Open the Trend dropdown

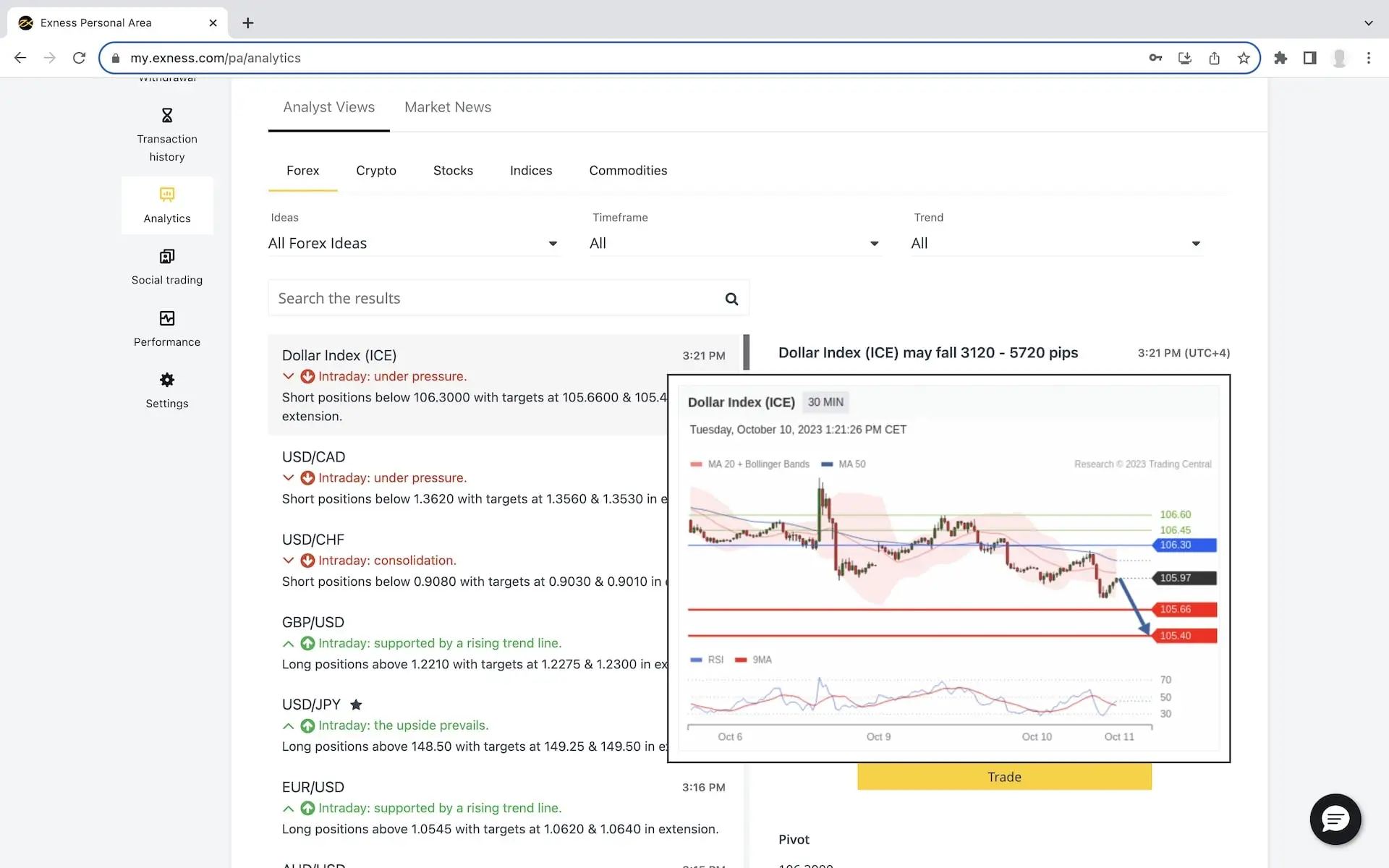click(1056, 244)
